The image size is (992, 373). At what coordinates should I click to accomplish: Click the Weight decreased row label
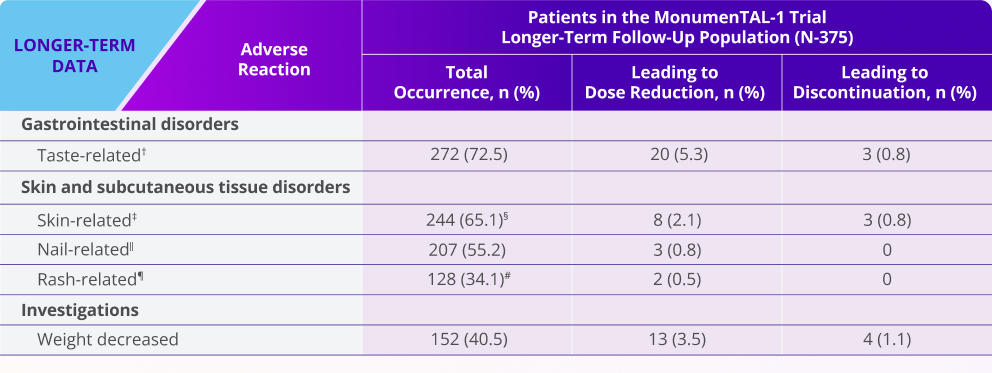108,339
